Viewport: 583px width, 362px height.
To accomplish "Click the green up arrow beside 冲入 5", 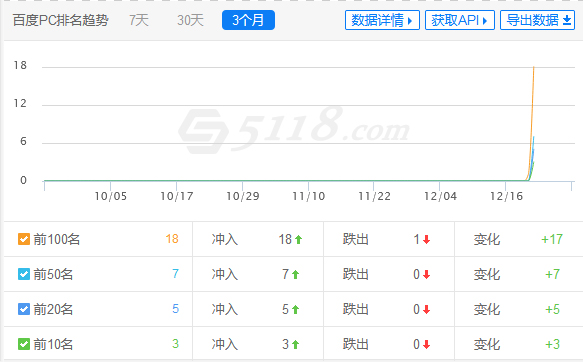I will click(x=296, y=309).
